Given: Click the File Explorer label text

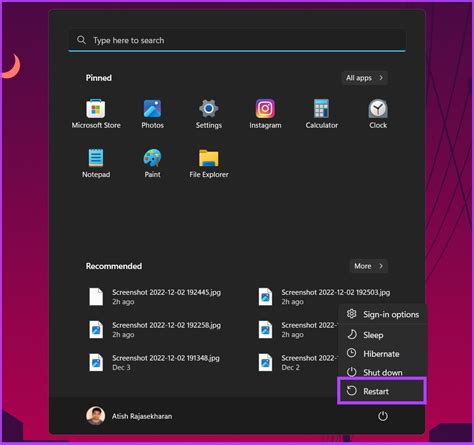Looking at the screenshot, I should click(209, 174).
